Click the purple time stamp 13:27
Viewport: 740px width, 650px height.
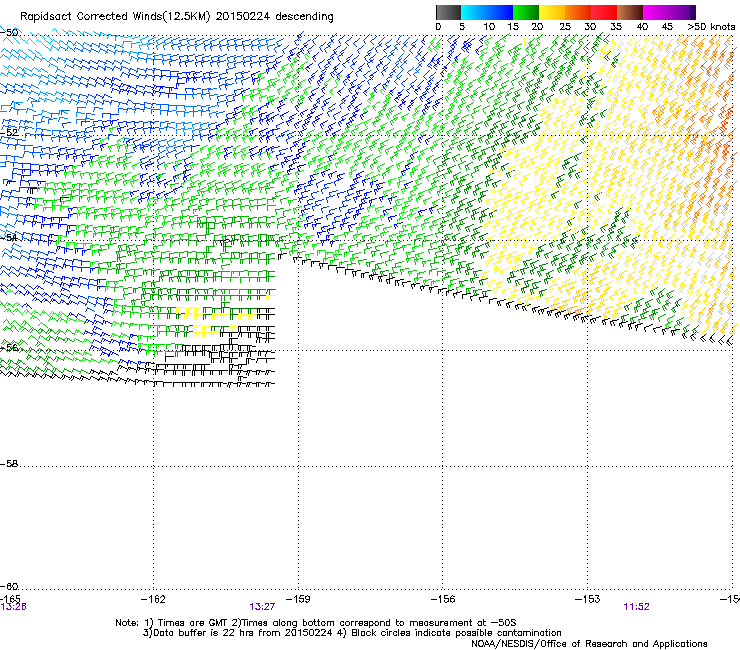coord(262,607)
